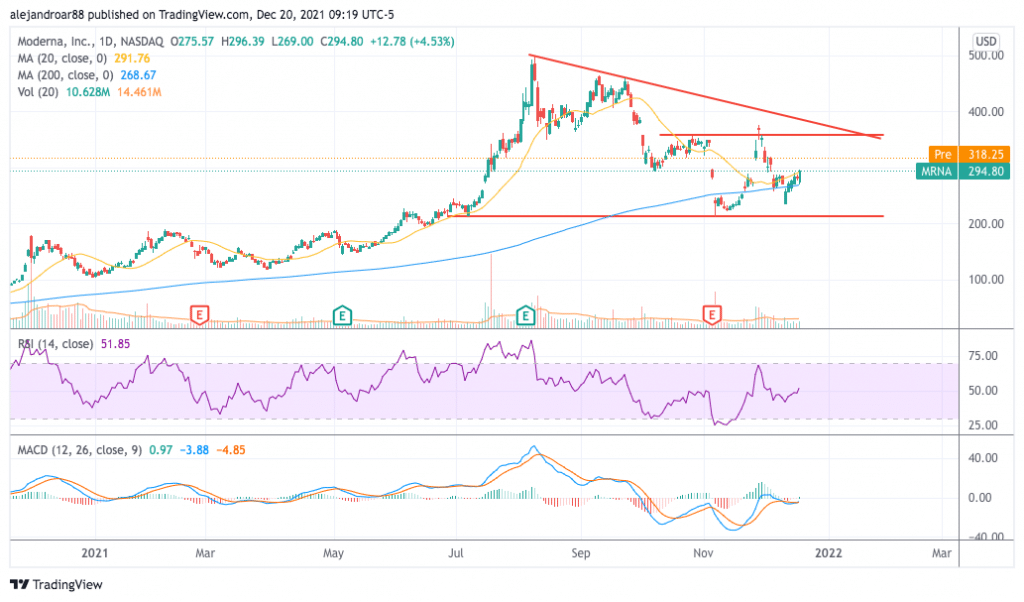
Task: Click the MACD line value -3.88
Action: tap(194, 450)
